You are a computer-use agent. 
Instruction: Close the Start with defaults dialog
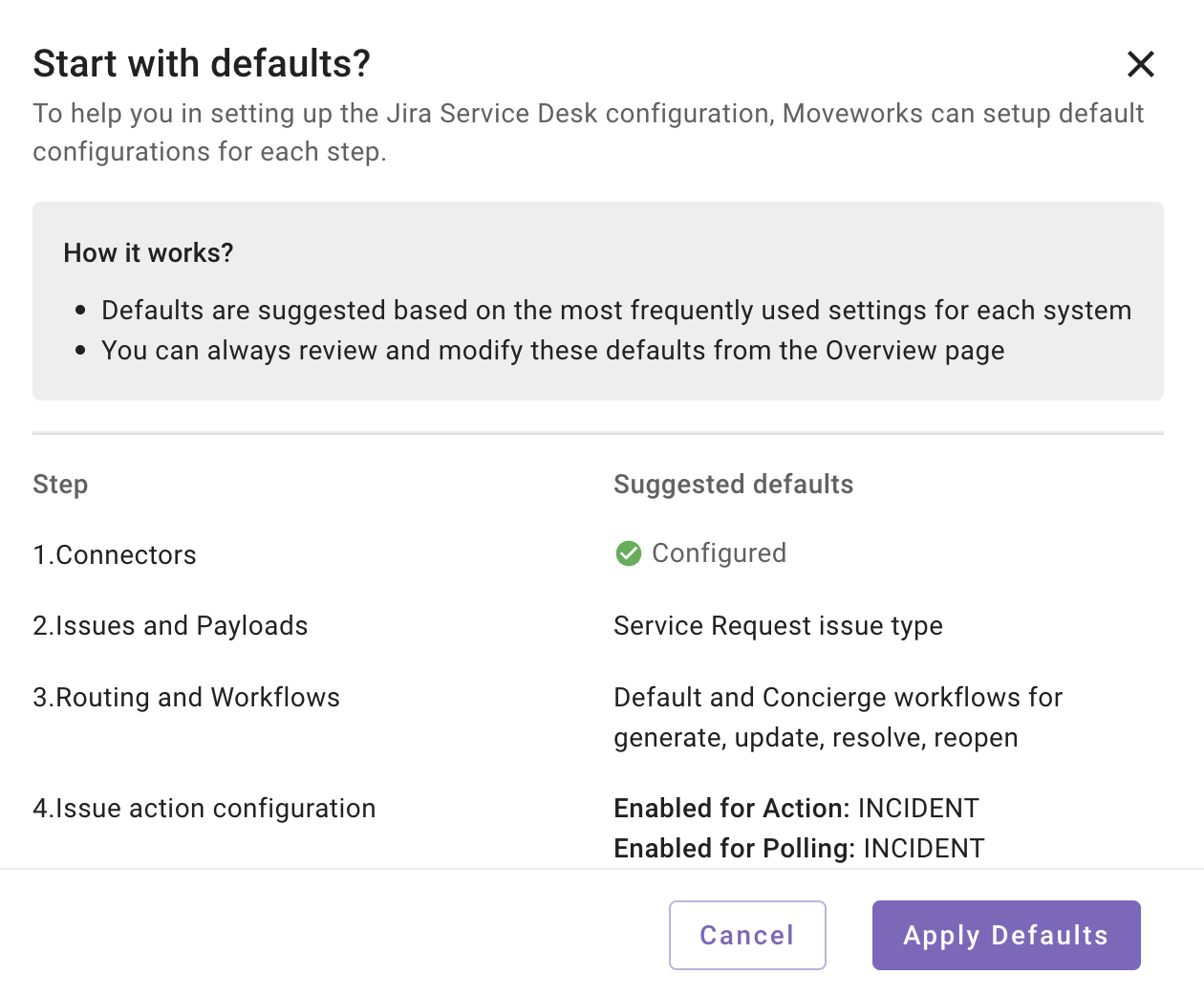1141,64
